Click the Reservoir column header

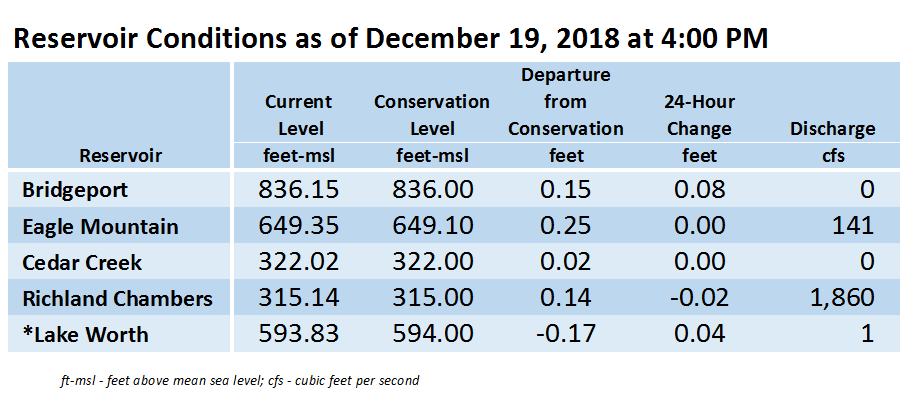tap(120, 156)
